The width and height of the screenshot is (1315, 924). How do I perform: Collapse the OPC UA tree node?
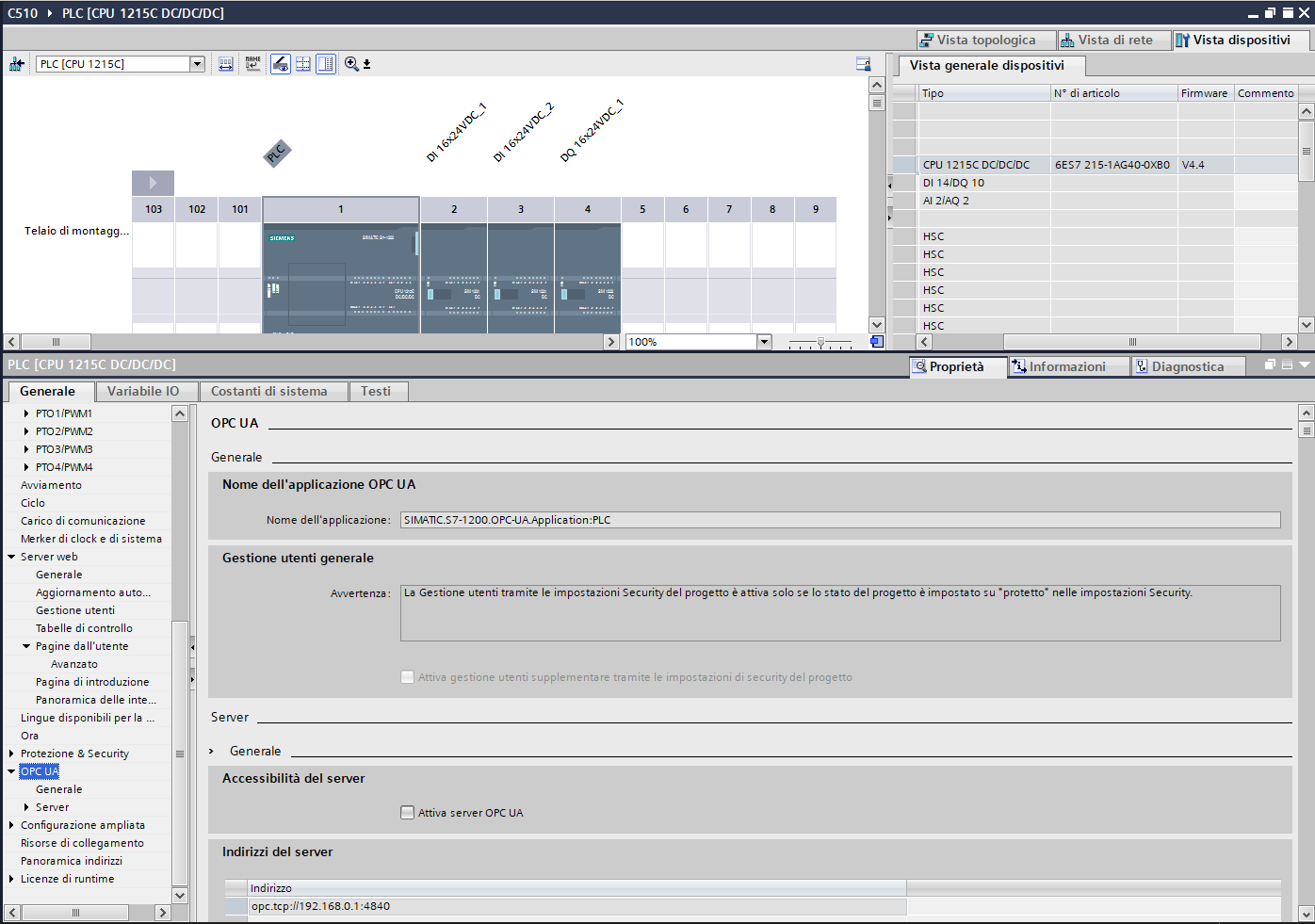coord(11,771)
